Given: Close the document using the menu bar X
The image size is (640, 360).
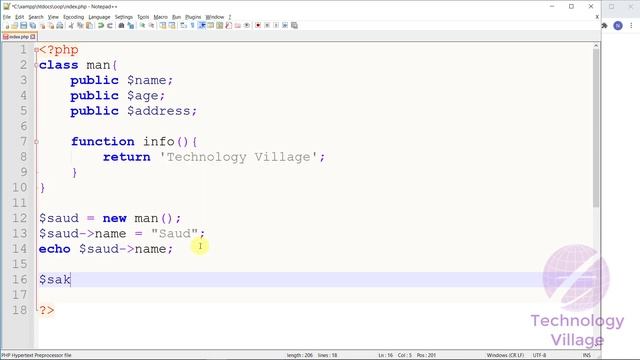Looking at the screenshot, I should [x=597, y=17].
